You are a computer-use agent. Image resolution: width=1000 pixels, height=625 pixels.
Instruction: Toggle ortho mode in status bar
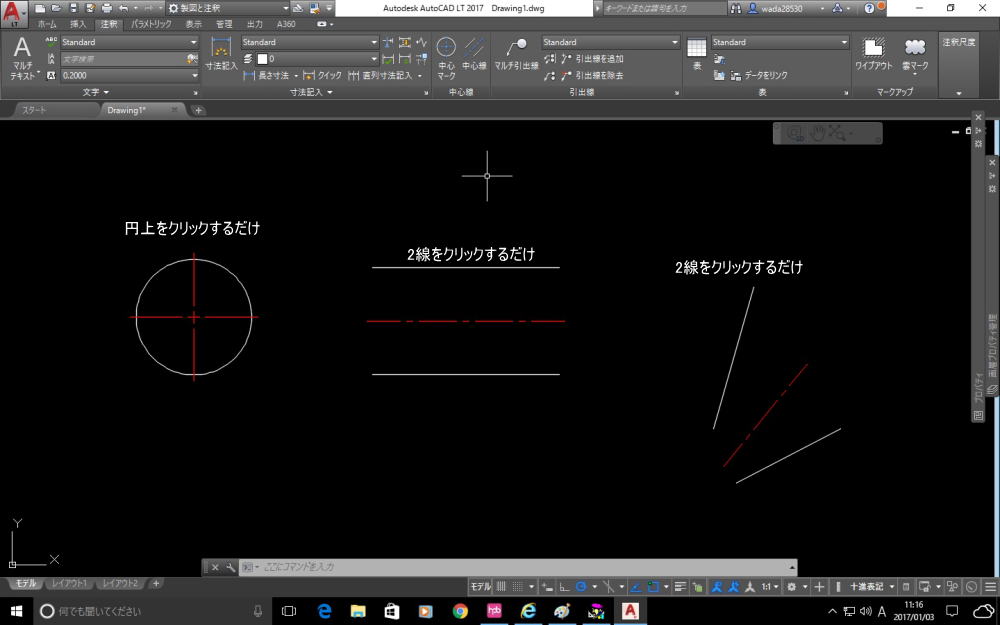564,587
